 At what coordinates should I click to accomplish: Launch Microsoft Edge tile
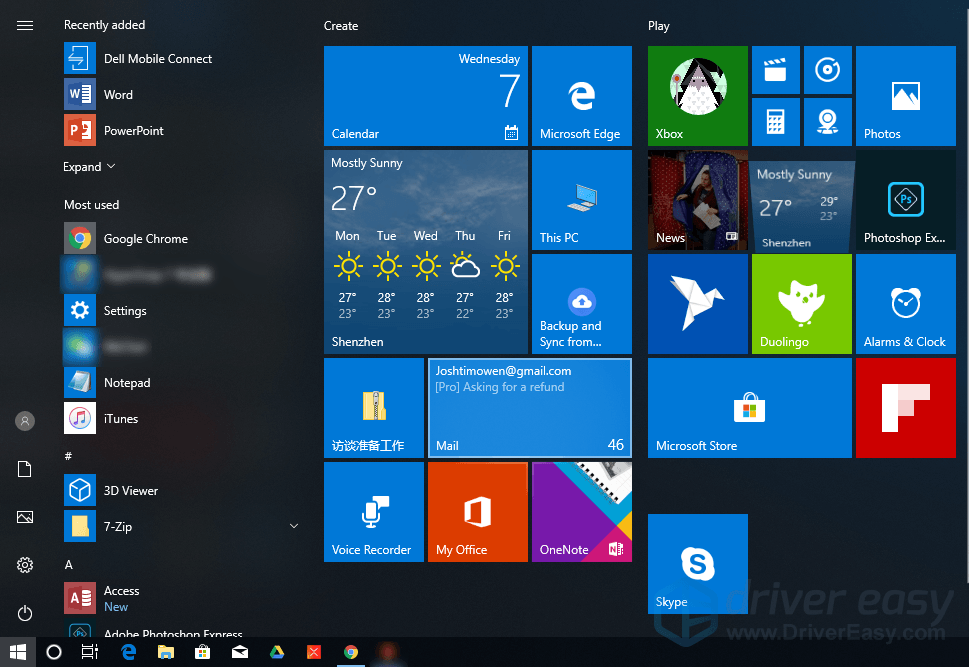click(582, 96)
